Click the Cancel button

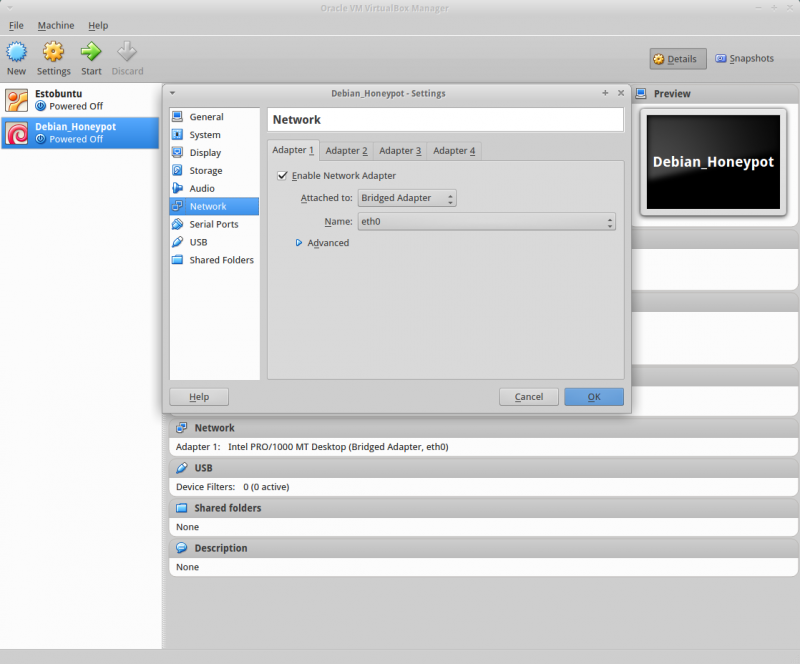click(x=529, y=397)
